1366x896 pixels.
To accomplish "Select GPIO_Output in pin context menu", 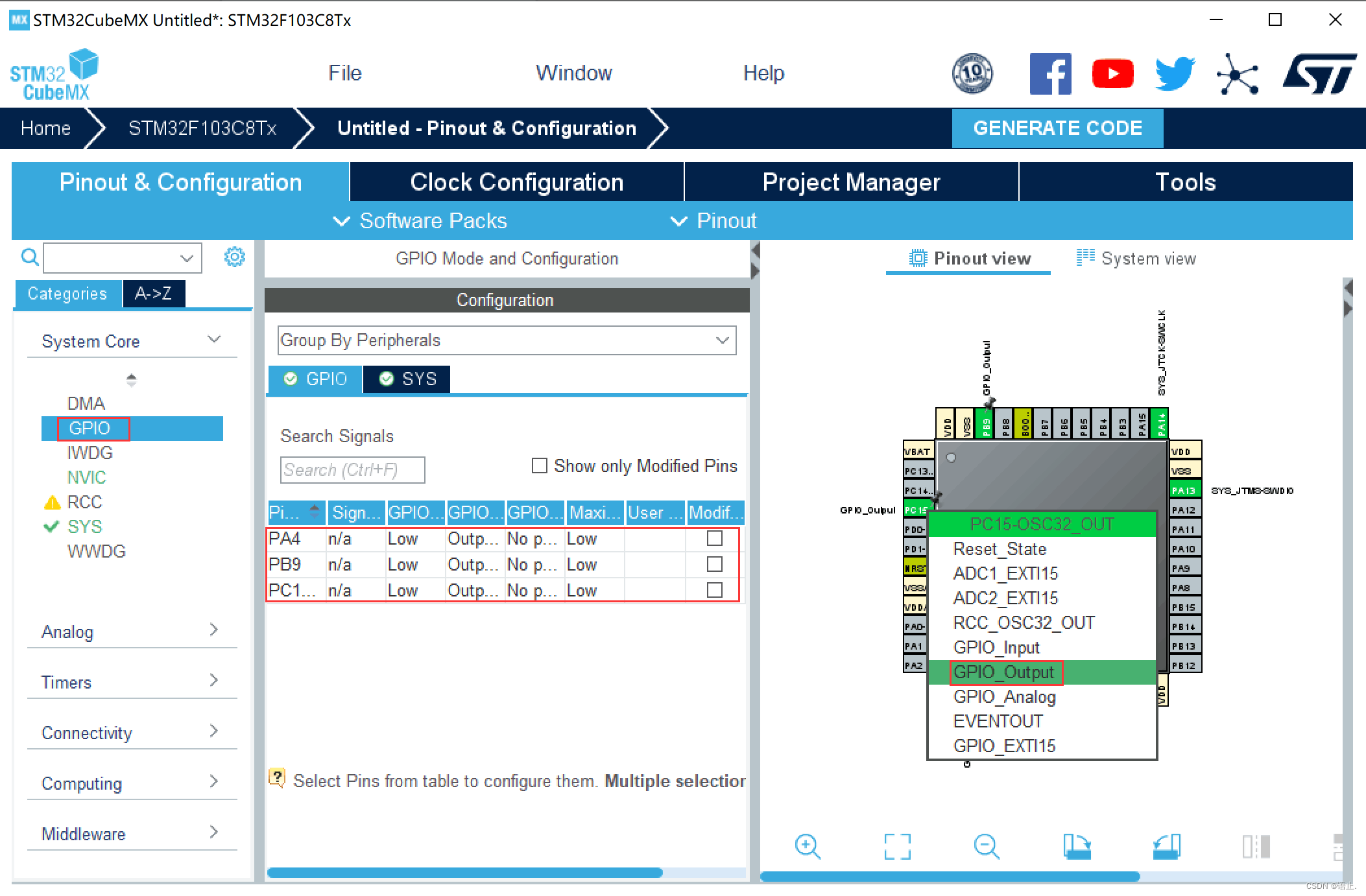I will coord(1042,672).
